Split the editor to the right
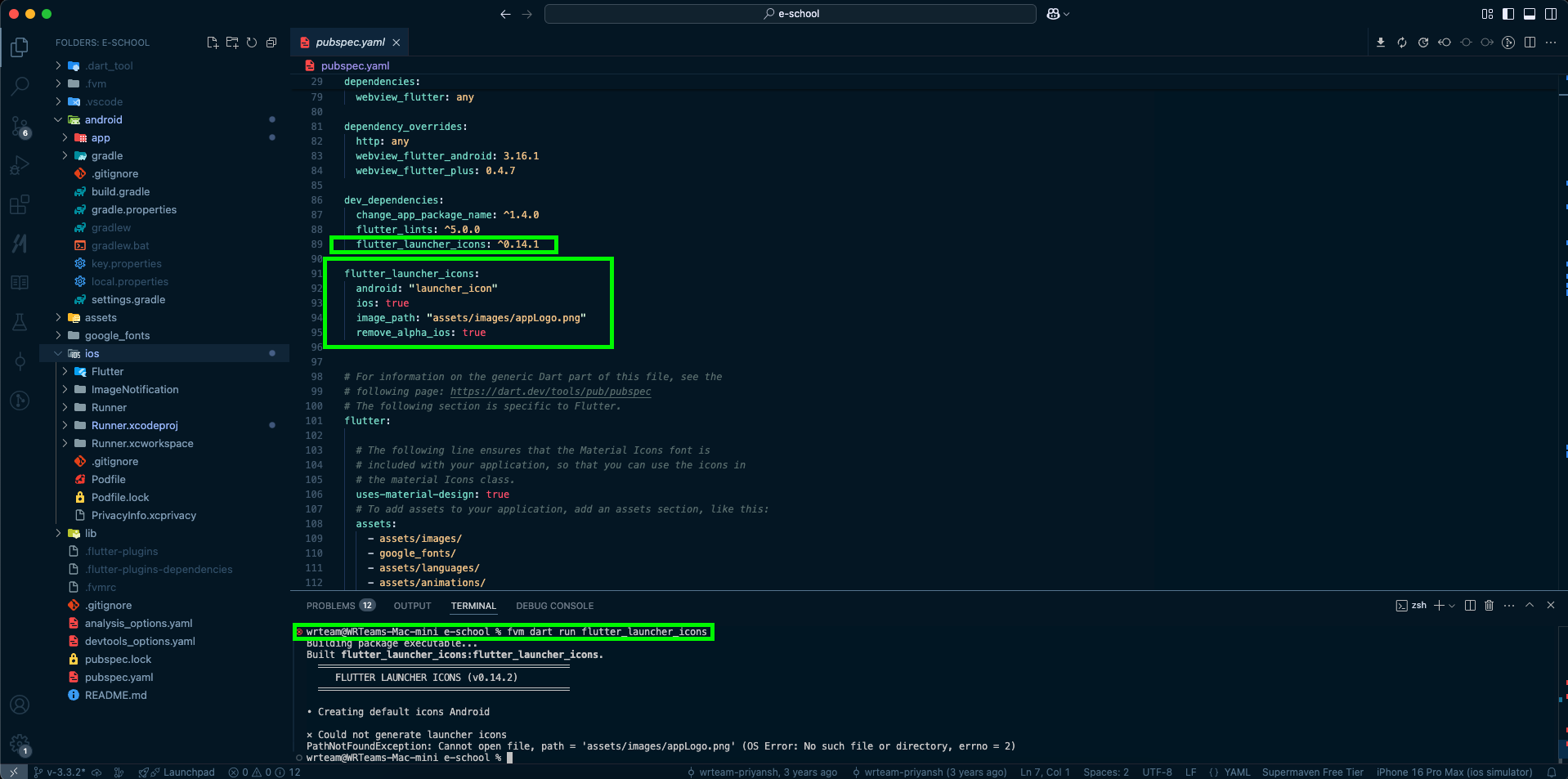1568x779 pixels. (x=1530, y=43)
